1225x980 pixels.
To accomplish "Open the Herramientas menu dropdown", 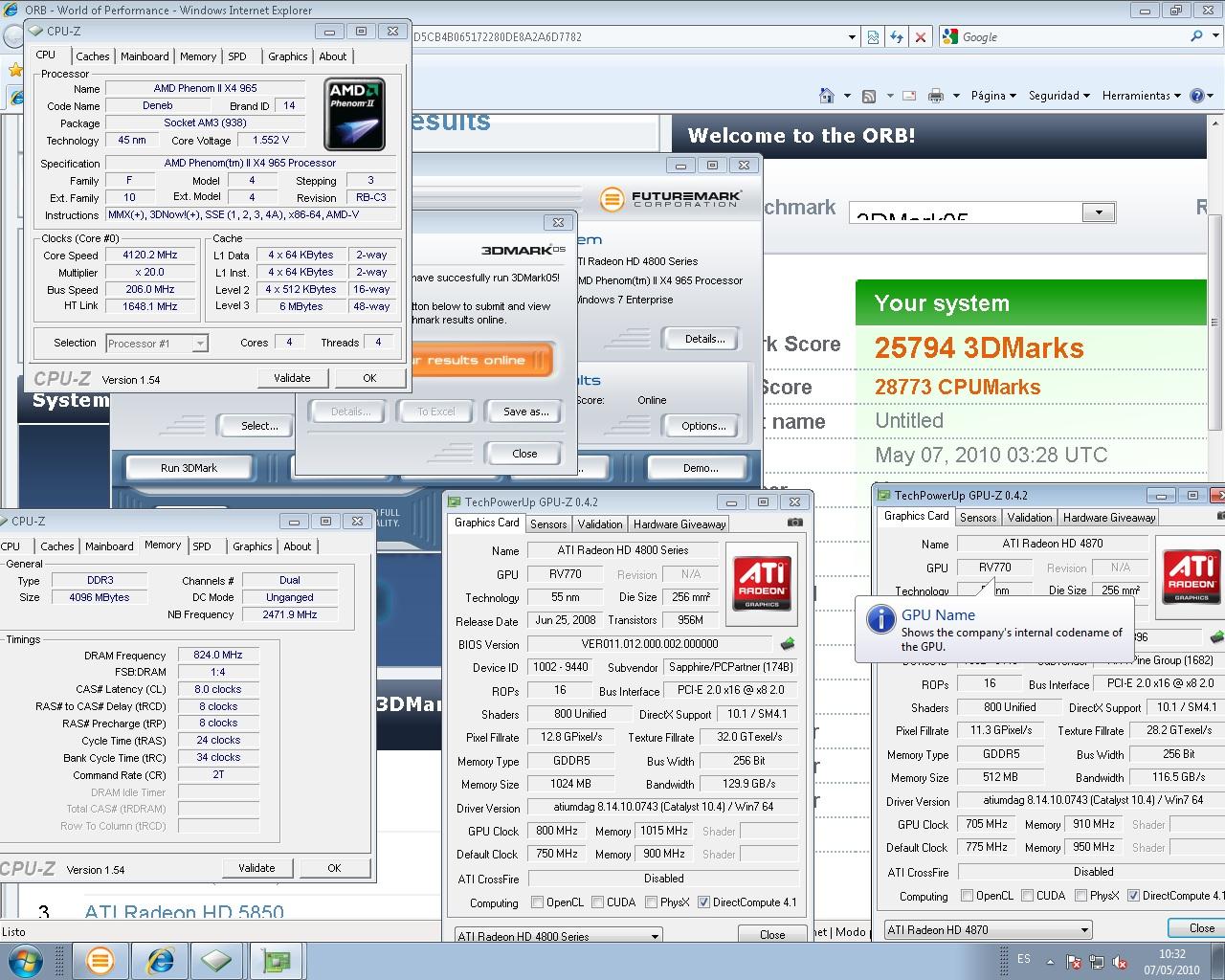I will click(x=1141, y=96).
